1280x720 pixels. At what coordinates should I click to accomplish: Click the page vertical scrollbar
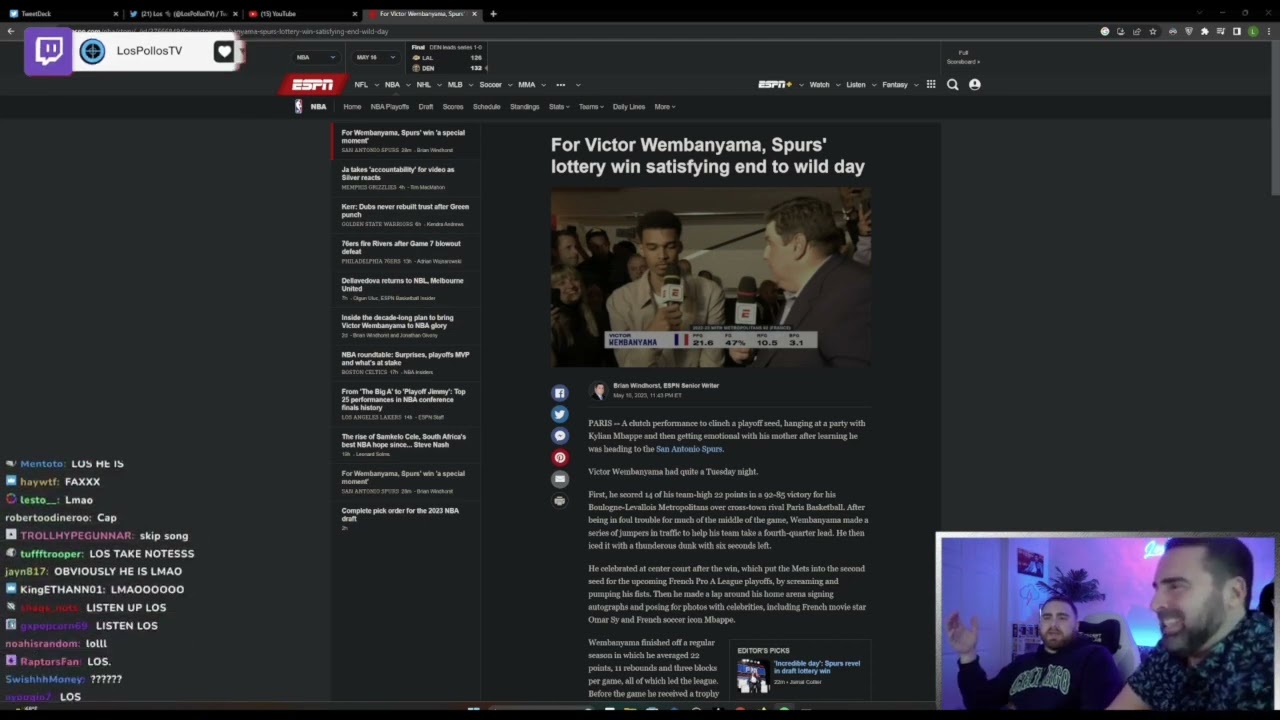(x=1275, y=120)
